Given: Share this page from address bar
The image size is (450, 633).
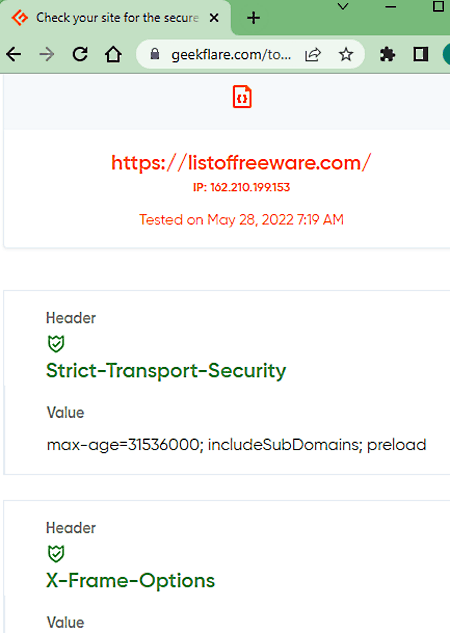Looking at the screenshot, I should point(313,54).
